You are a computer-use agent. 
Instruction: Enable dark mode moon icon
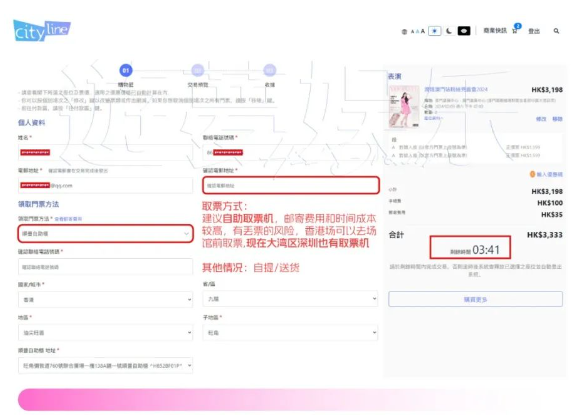pos(449,31)
